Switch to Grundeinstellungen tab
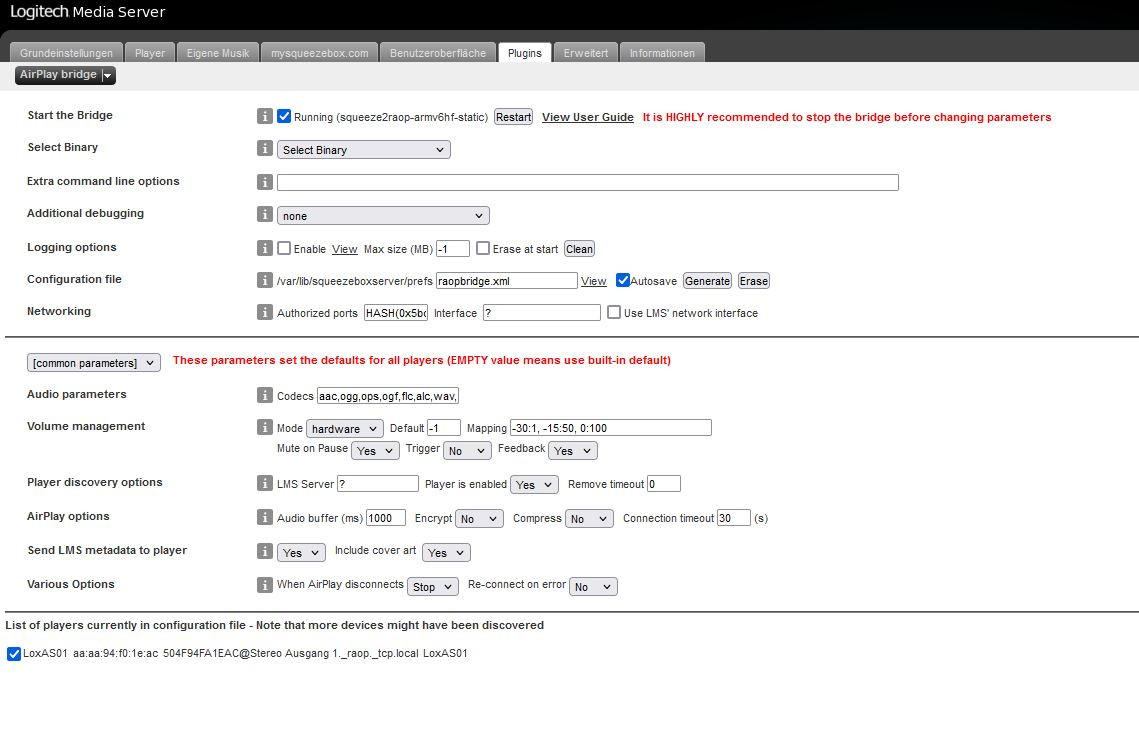 66,53
